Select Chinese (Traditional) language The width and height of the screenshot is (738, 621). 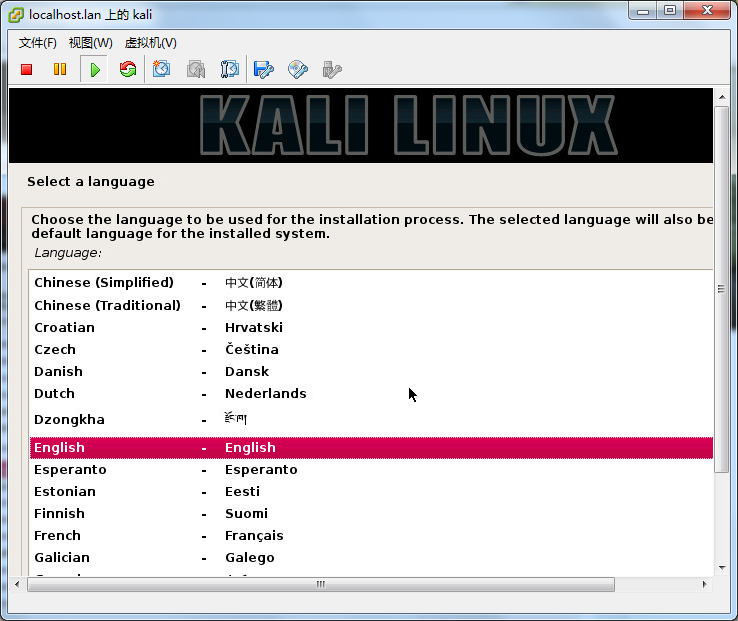(371, 306)
